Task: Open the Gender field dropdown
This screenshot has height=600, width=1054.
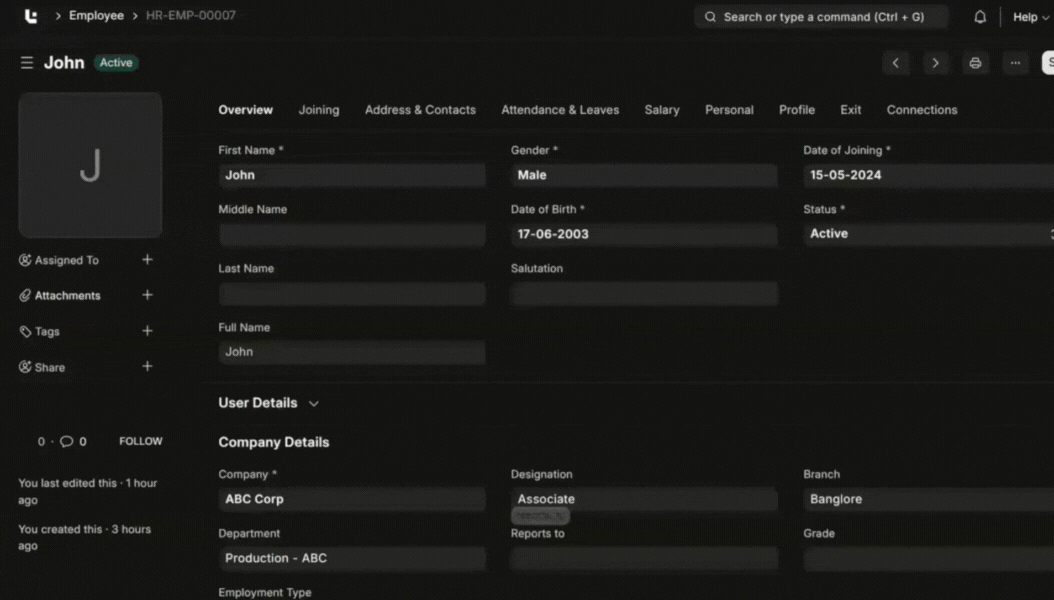Action: click(644, 175)
